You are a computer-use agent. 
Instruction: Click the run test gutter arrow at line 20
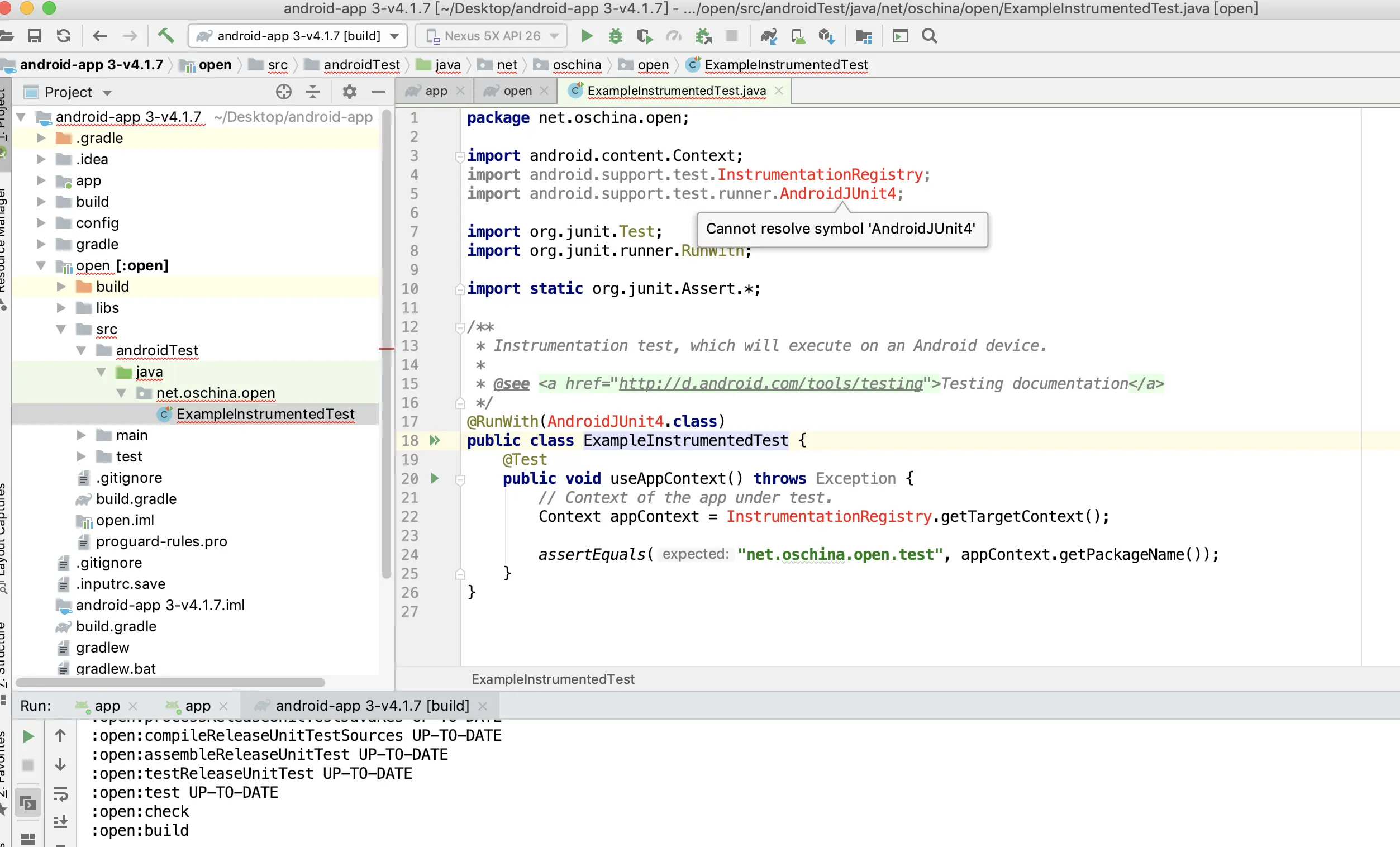pyautogui.click(x=435, y=478)
